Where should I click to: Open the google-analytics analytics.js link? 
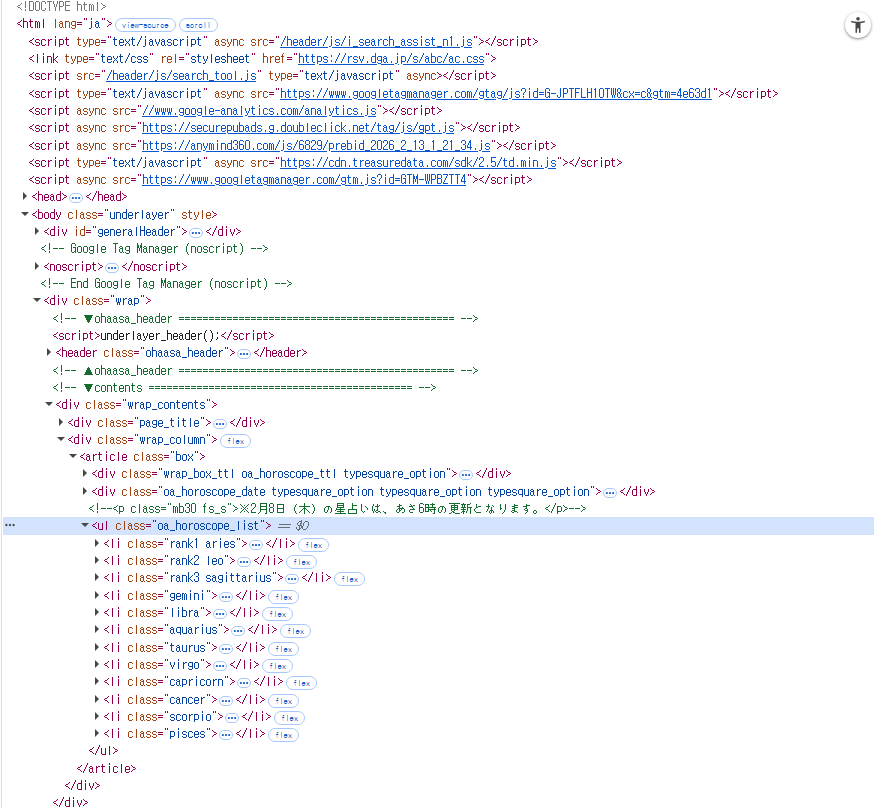tap(259, 111)
